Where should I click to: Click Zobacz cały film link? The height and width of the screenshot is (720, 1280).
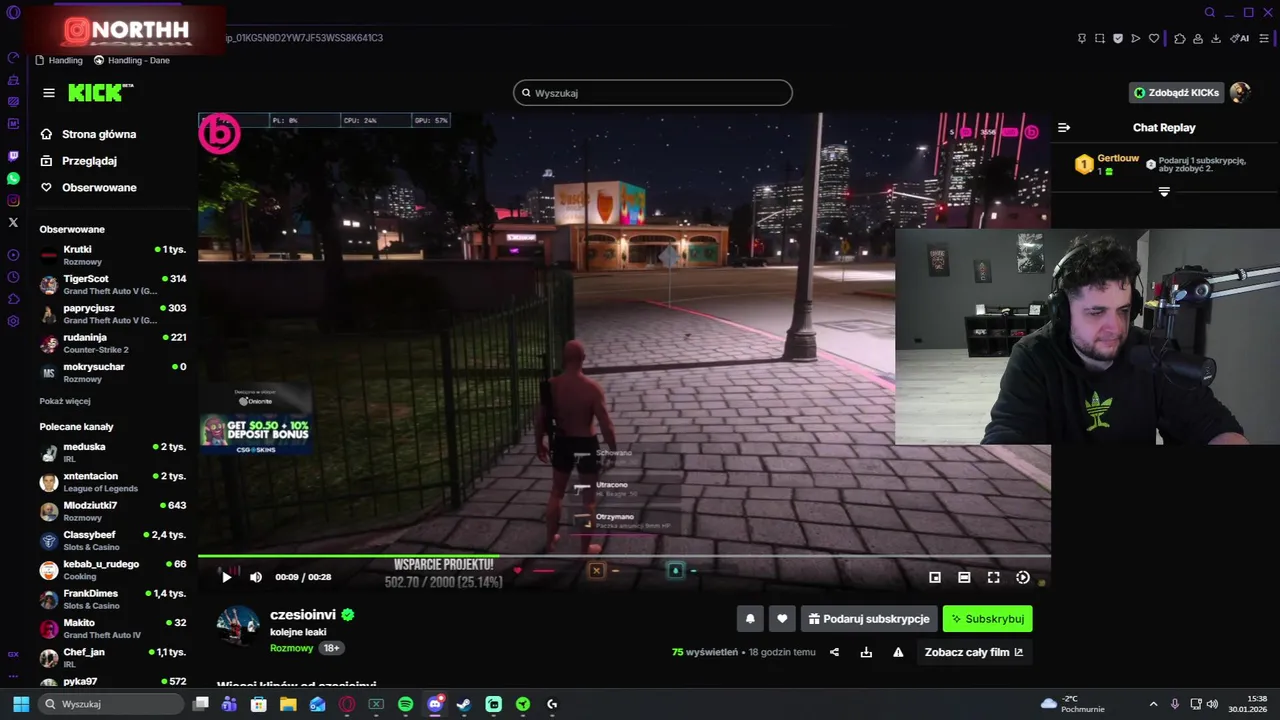click(x=974, y=652)
